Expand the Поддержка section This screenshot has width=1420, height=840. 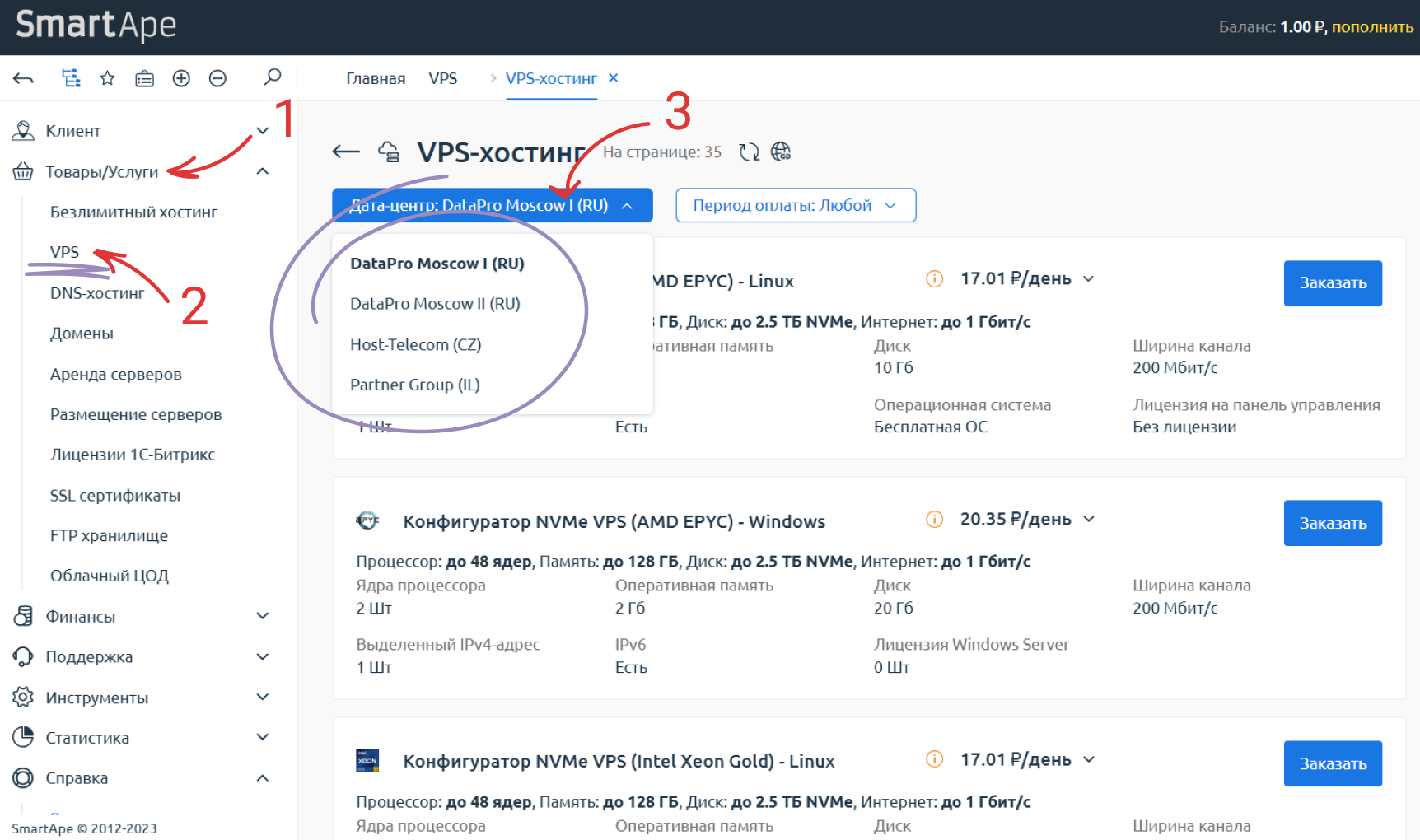(x=263, y=656)
